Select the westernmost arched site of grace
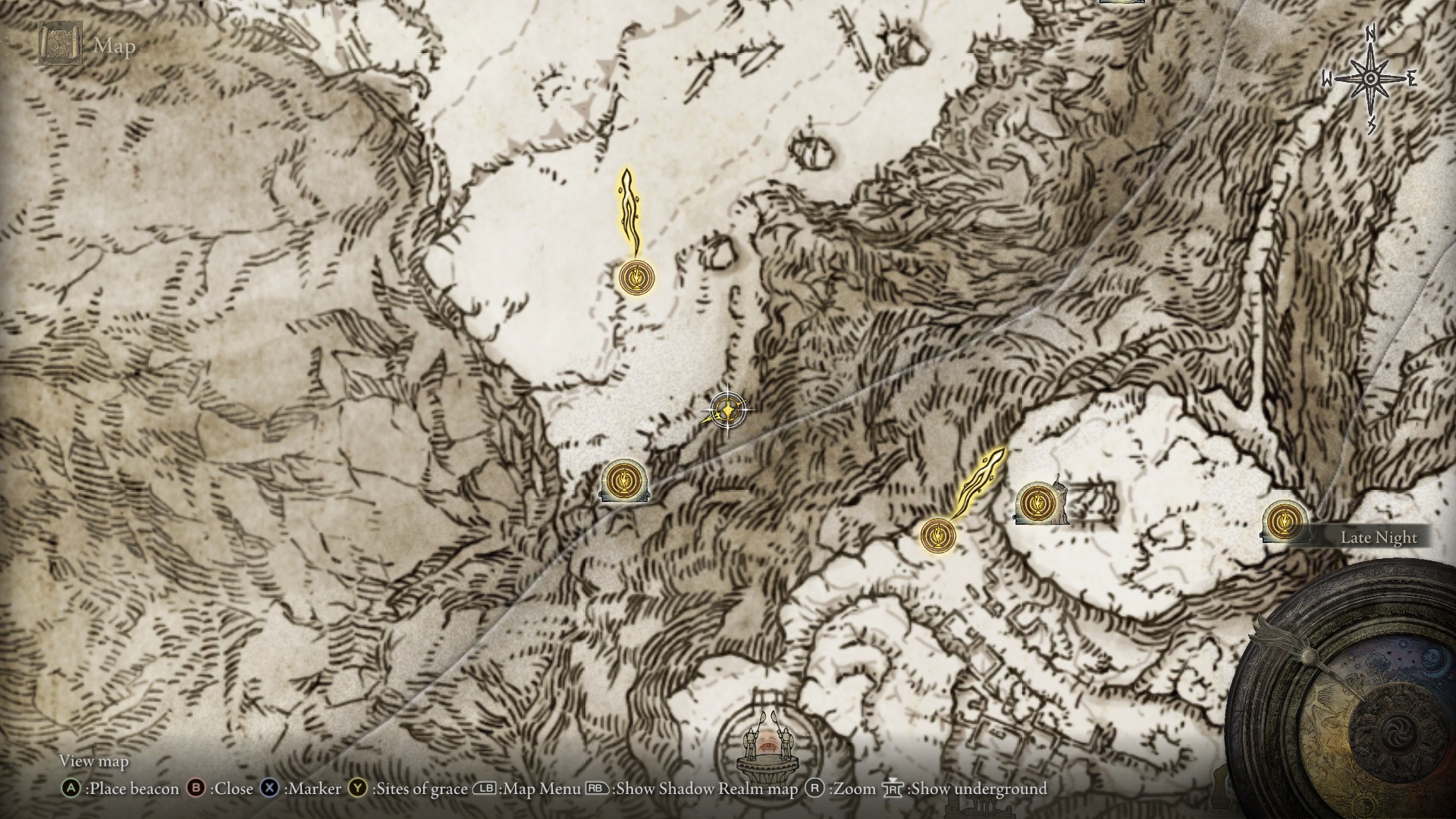 pyautogui.click(x=623, y=482)
